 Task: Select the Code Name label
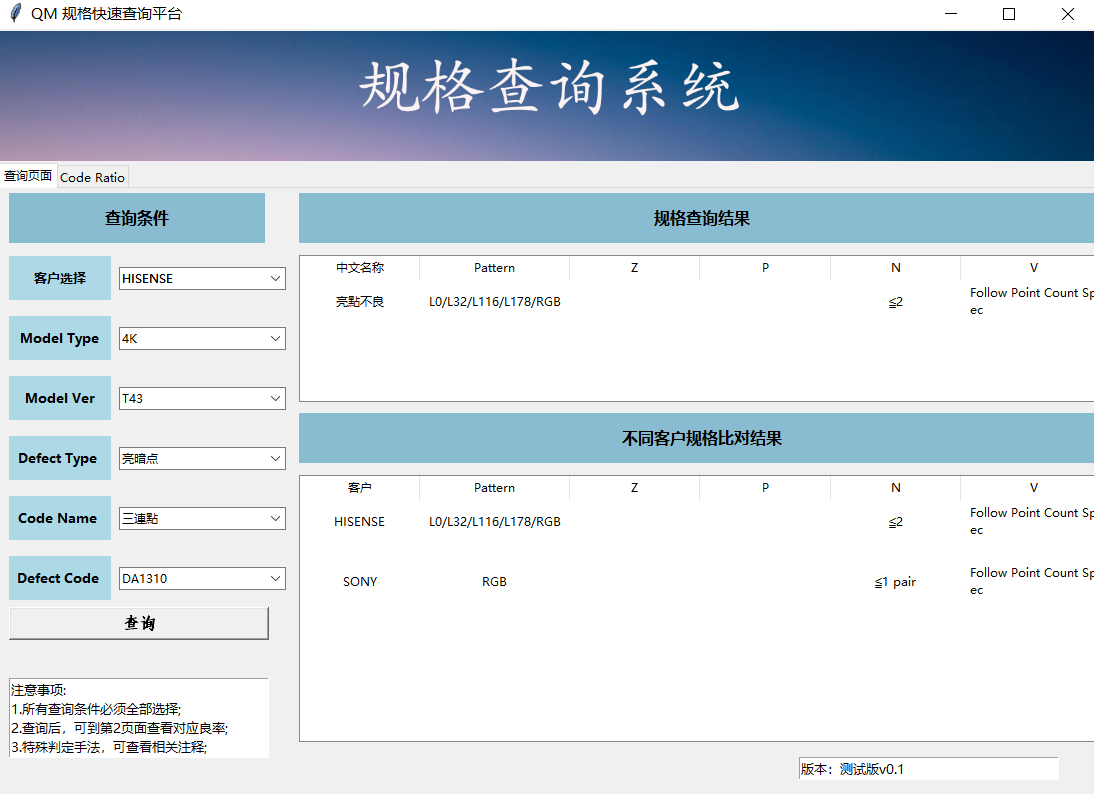tap(60, 518)
